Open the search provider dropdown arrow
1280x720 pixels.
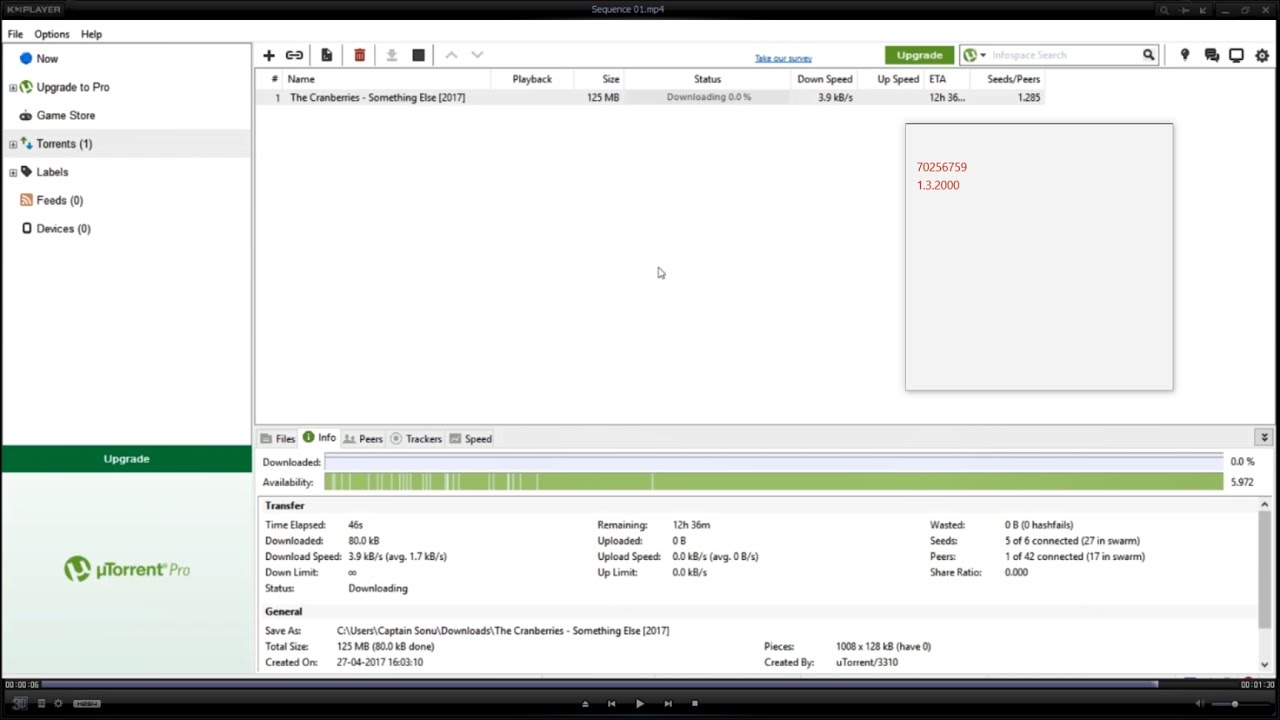point(983,55)
